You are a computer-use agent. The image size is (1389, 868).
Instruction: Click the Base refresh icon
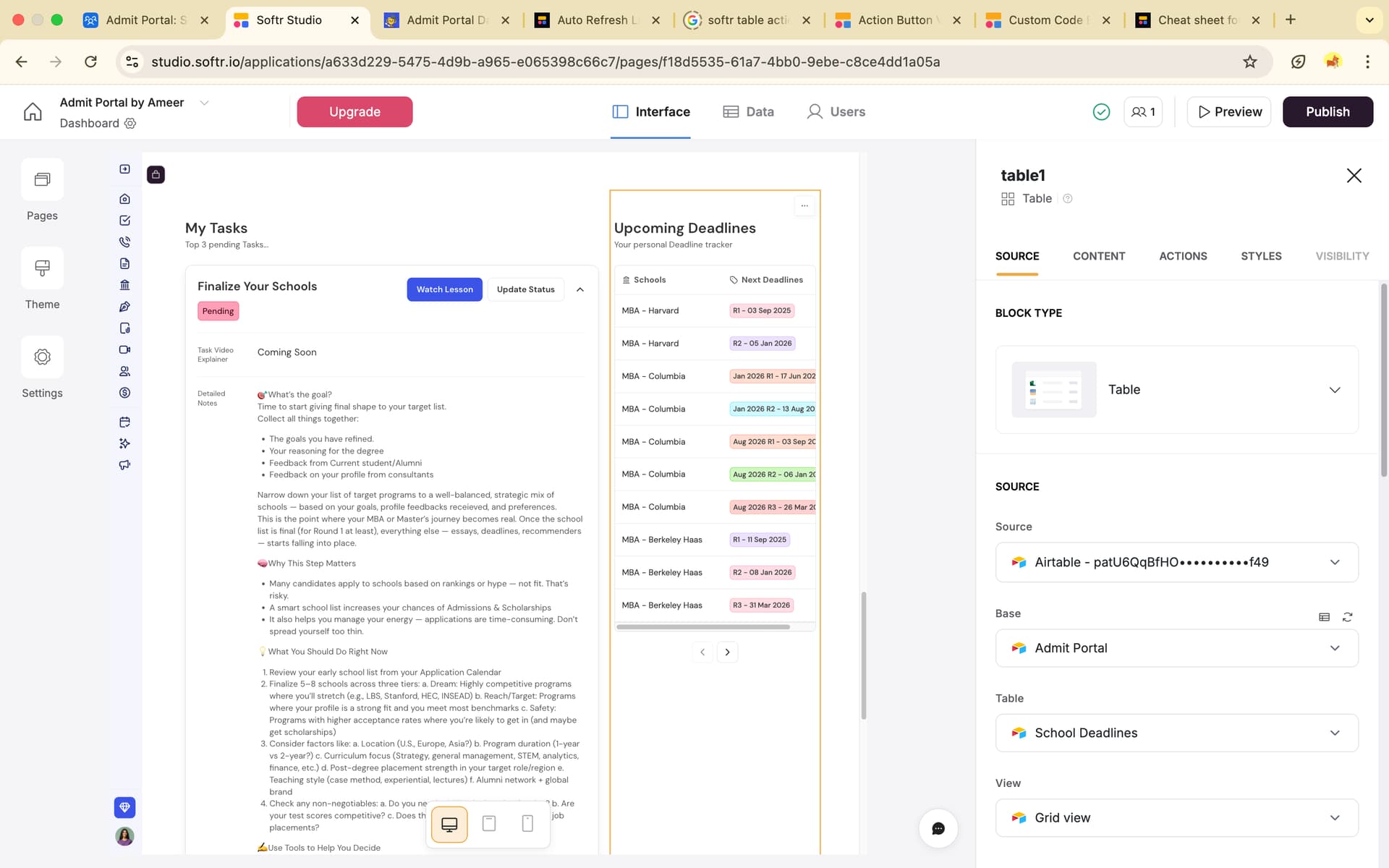[1347, 617]
